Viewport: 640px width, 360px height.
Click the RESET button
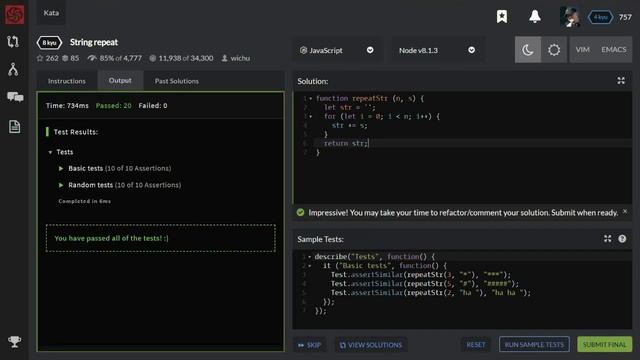pyautogui.click(x=476, y=344)
